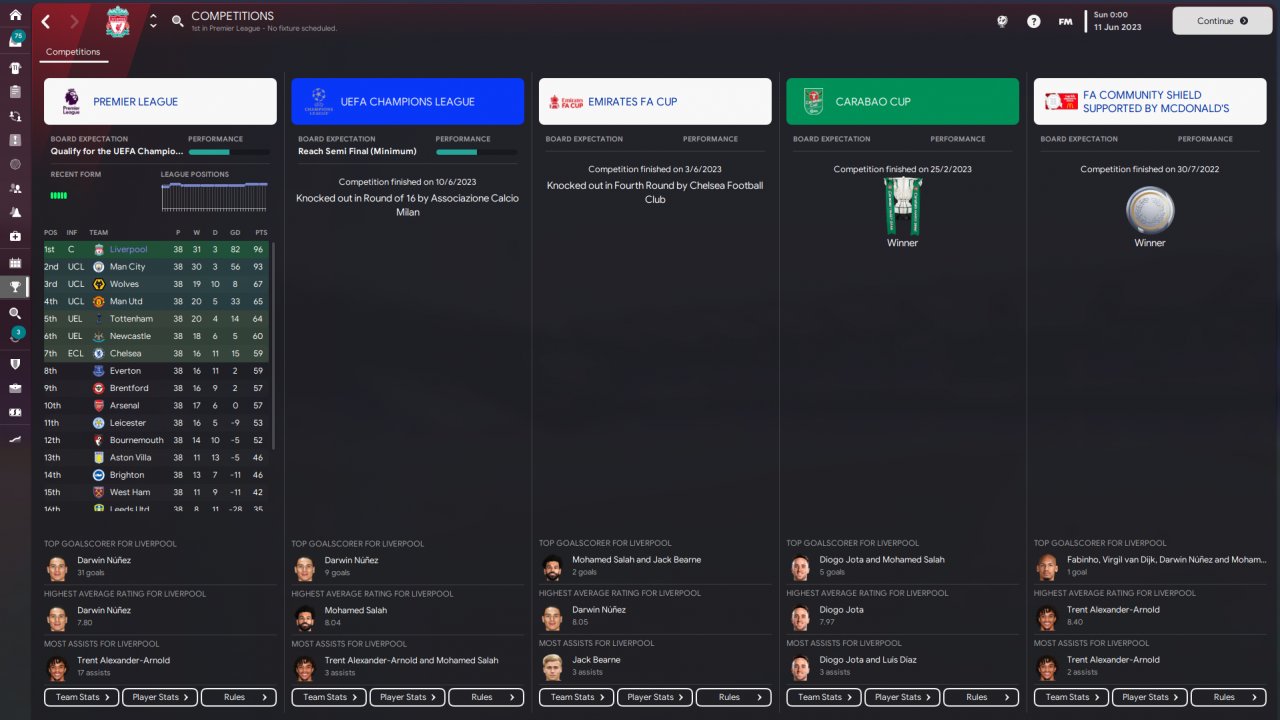1280x720 pixels.
Task: Open the Transfers icon with badge 3
Action: pyautogui.click(x=15, y=337)
